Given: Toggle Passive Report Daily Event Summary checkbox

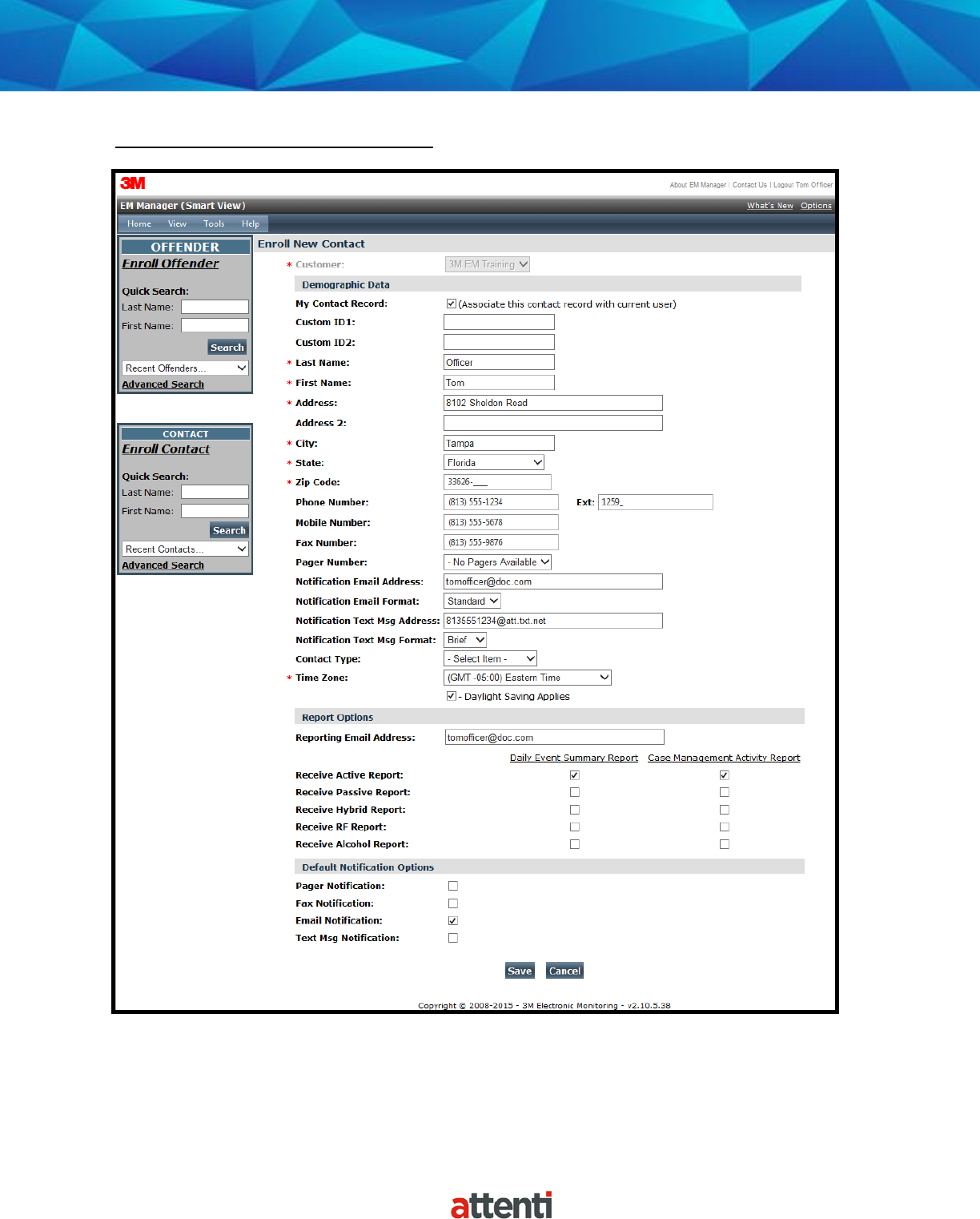Looking at the screenshot, I should point(575,792).
